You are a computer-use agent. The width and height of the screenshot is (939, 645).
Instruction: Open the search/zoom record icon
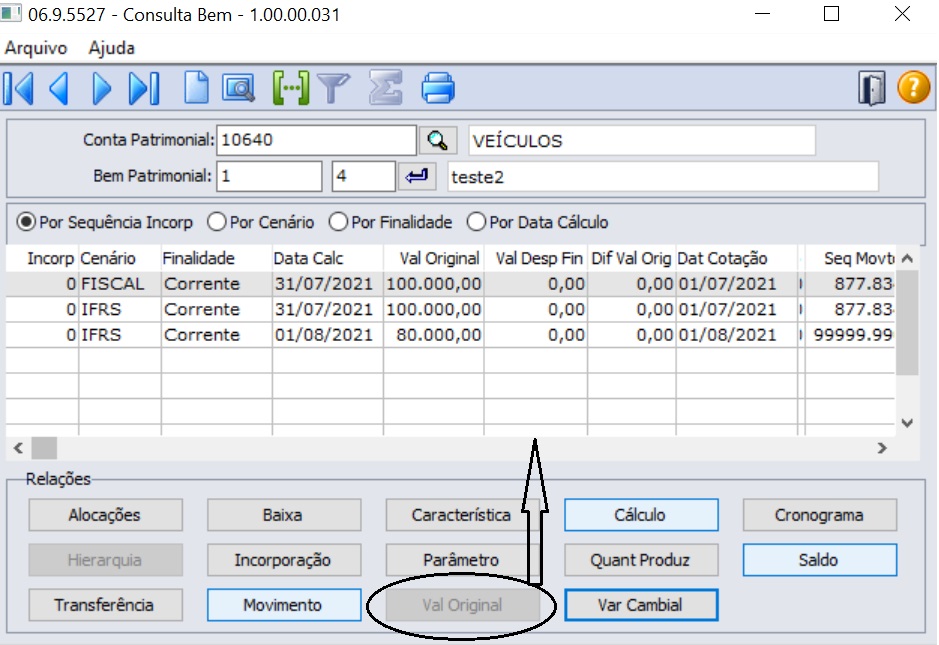[238, 88]
